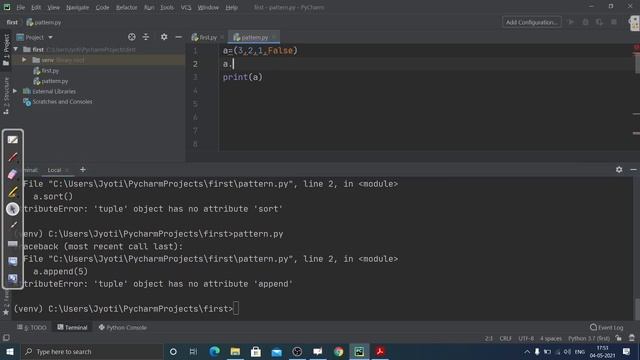The height and width of the screenshot is (360, 640).
Task: Click the Cortana circle icon on taskbar
Action: (x=173, y=351)
